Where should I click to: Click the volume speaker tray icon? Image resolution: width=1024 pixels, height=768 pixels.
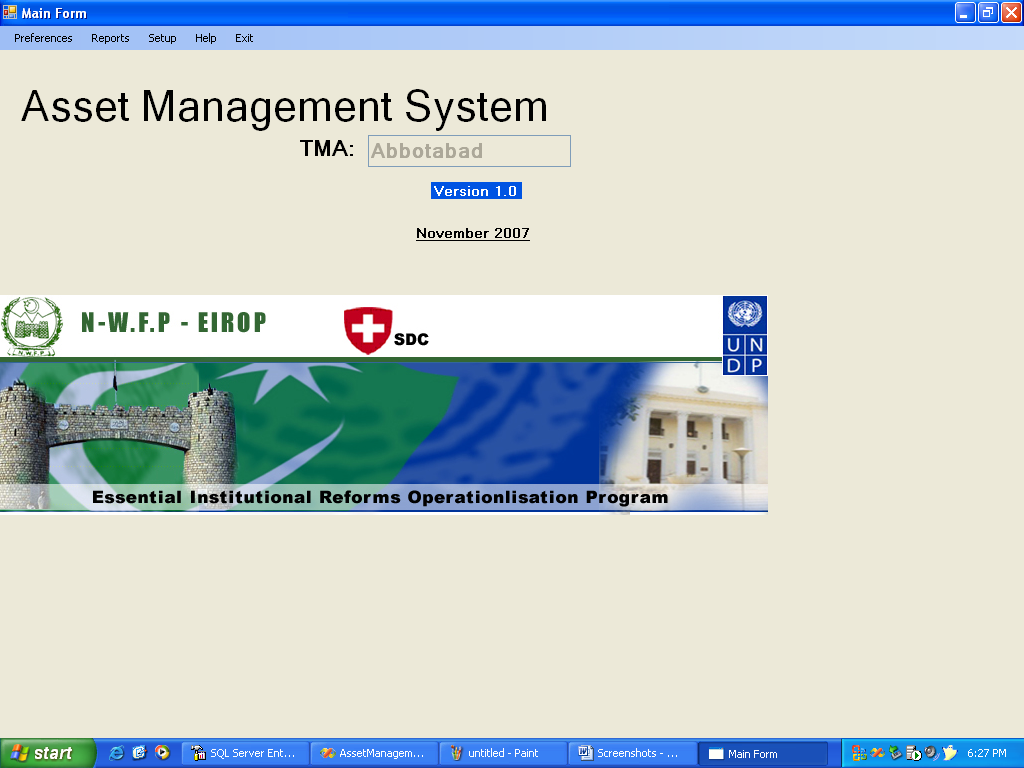pyautogui.click(x=931, y=753)
